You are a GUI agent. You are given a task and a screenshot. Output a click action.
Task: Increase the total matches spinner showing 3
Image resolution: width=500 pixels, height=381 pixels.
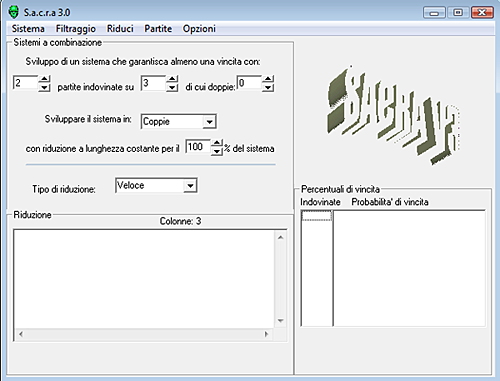[172, 79]
